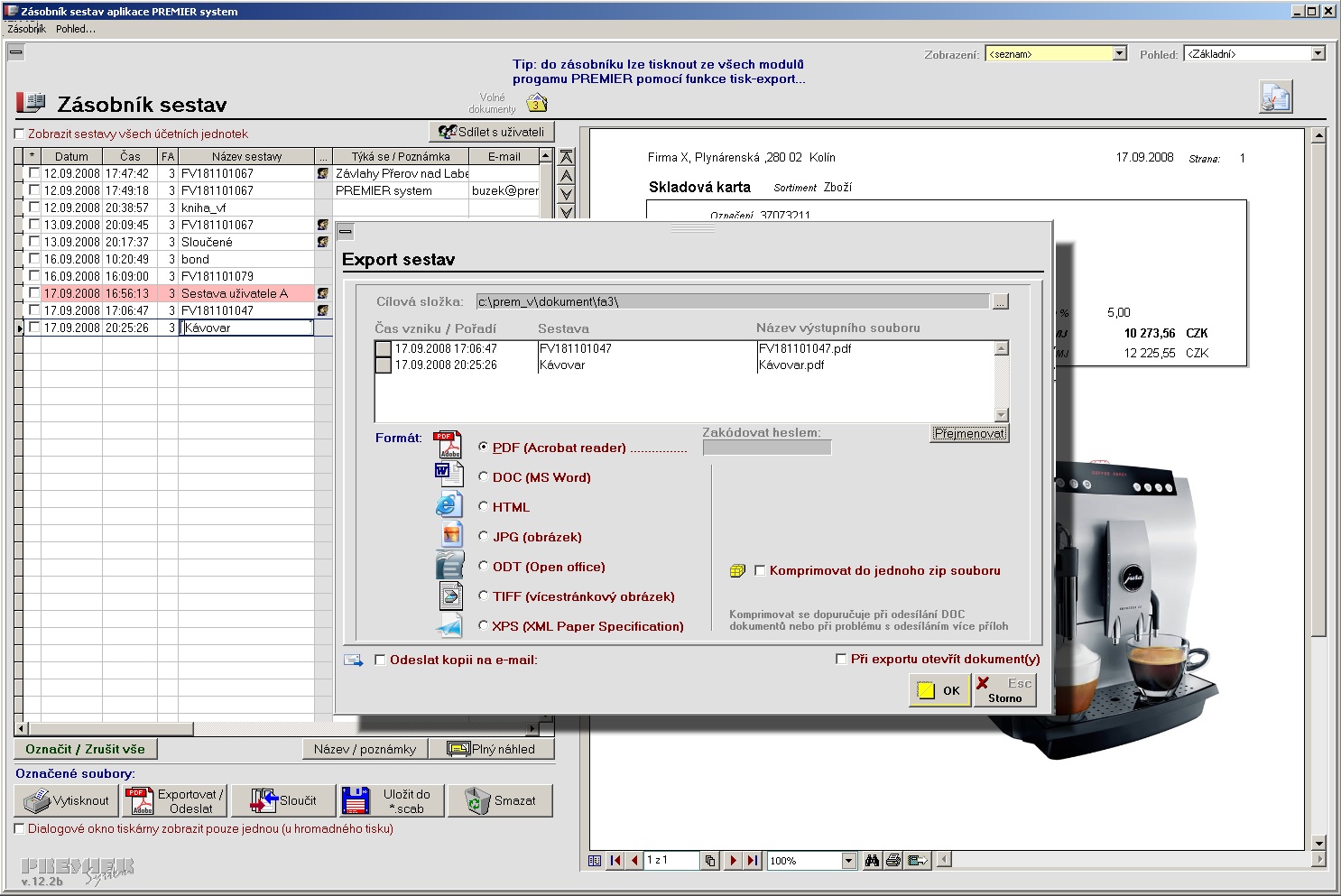Check Odeslat kopii na e-mail
The height and width of the screenshot is (896, 1341).
[x=380, y=660]
